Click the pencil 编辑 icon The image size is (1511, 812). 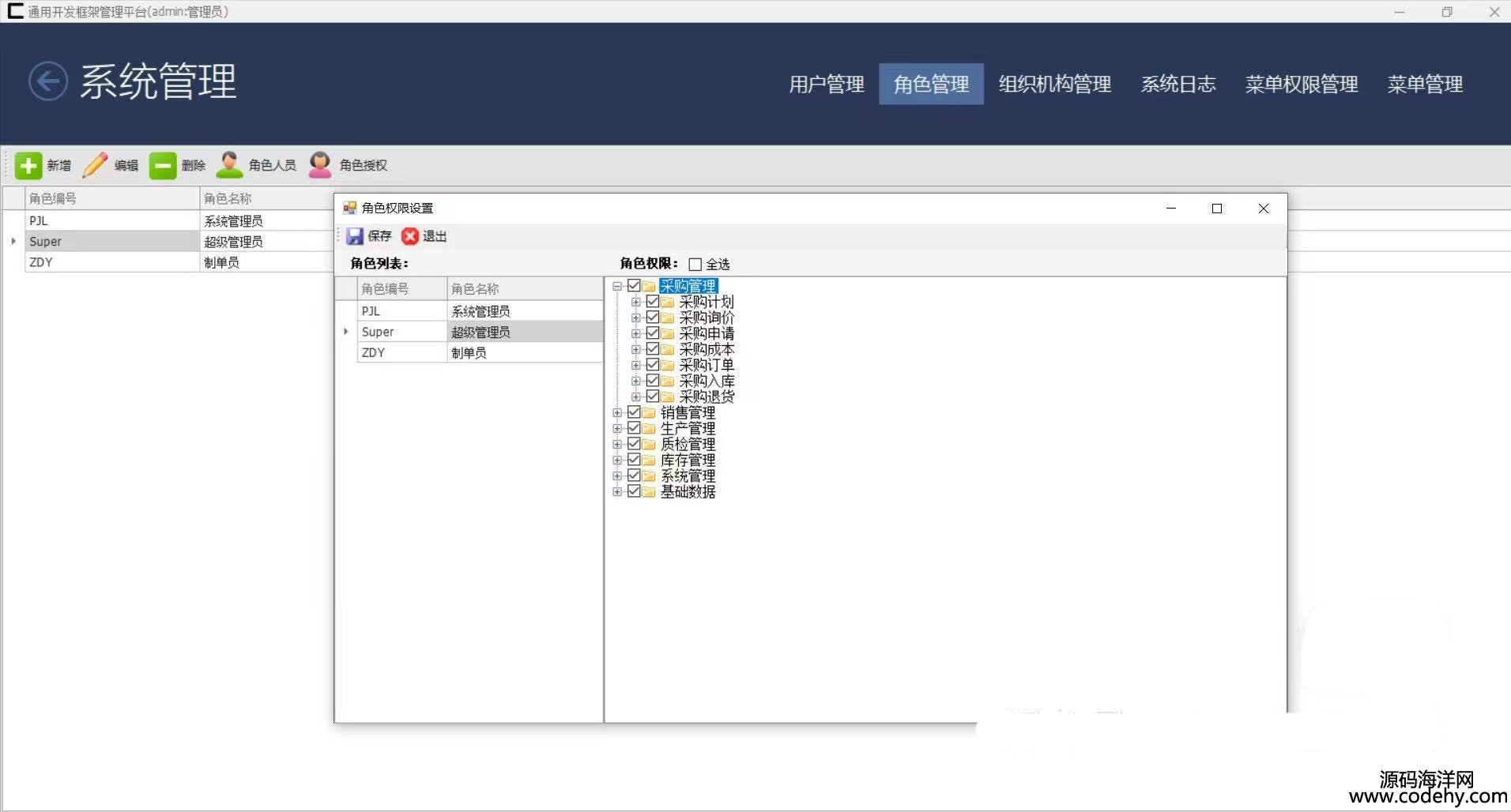[95, 165]
